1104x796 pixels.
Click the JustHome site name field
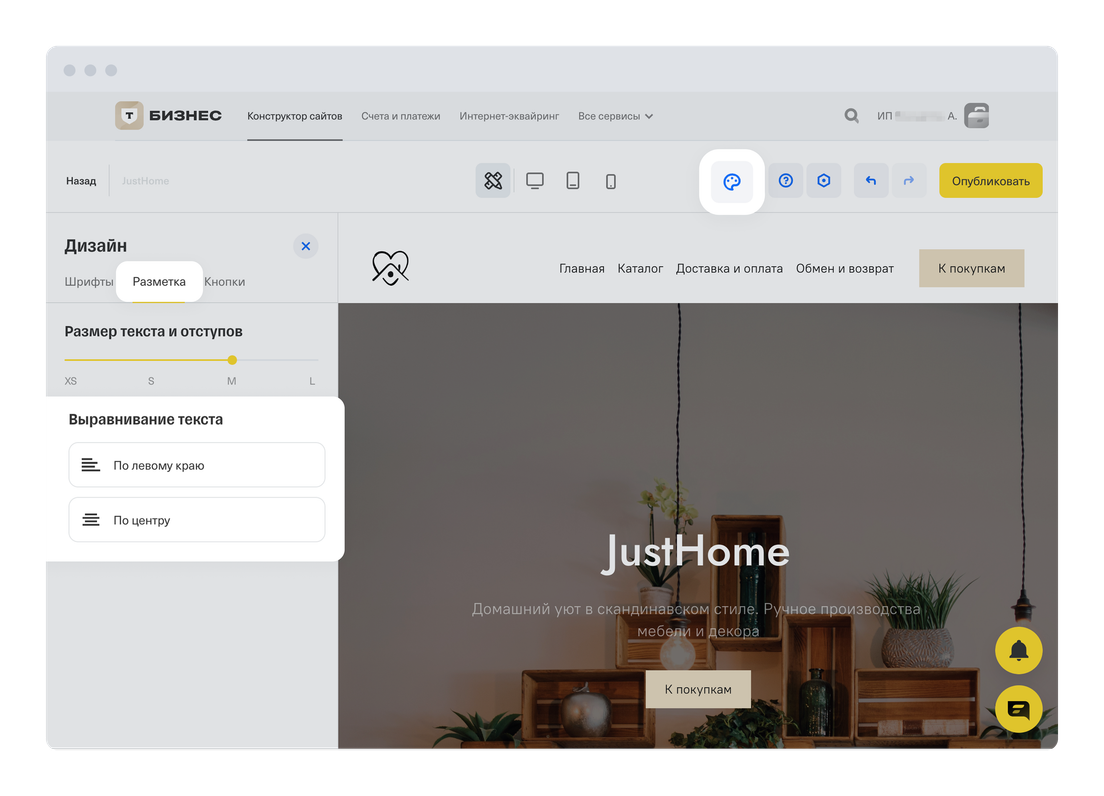(x=145, y=181)
